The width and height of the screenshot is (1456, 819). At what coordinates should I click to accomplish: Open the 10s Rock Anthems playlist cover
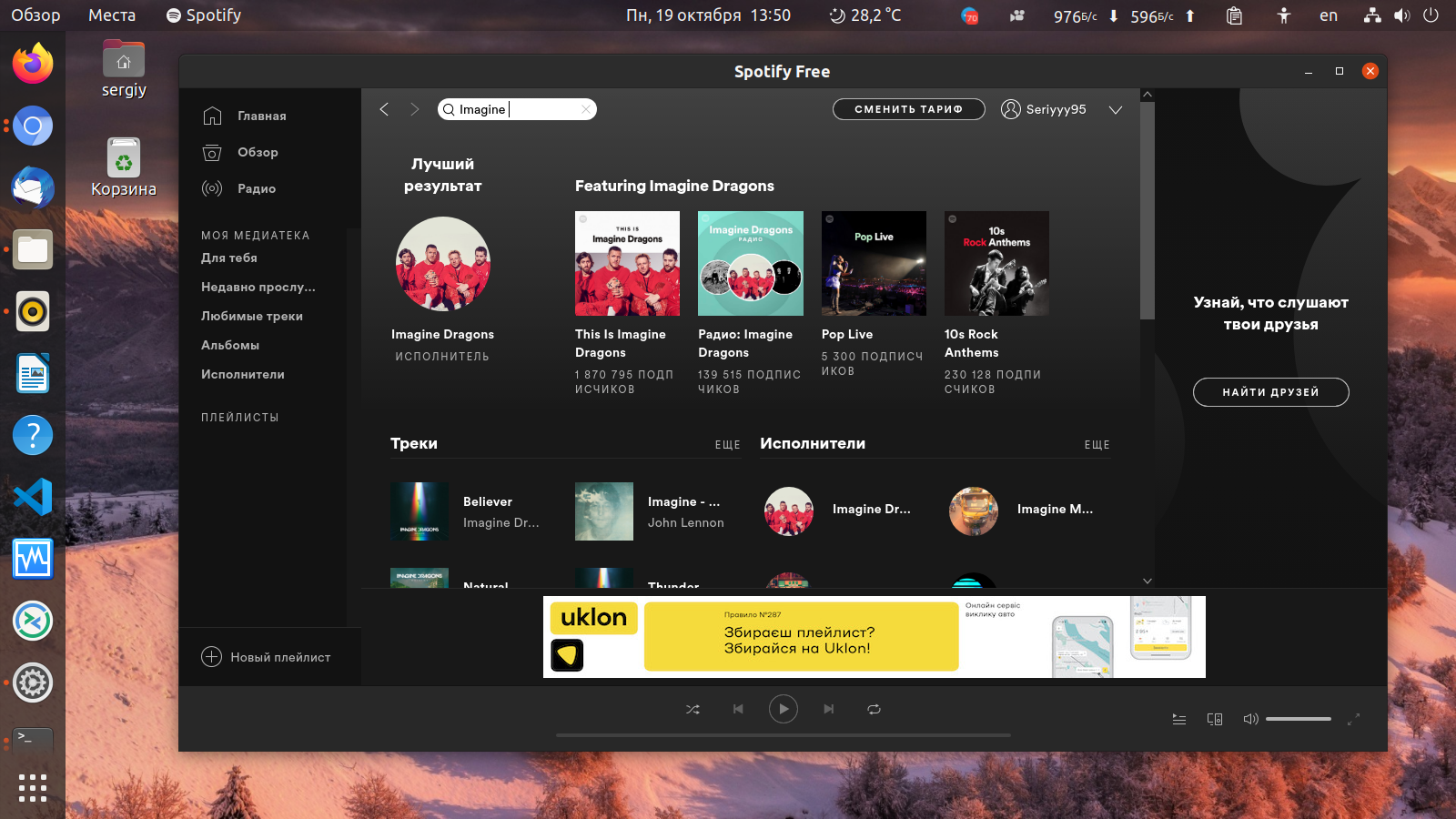[996, 264]
